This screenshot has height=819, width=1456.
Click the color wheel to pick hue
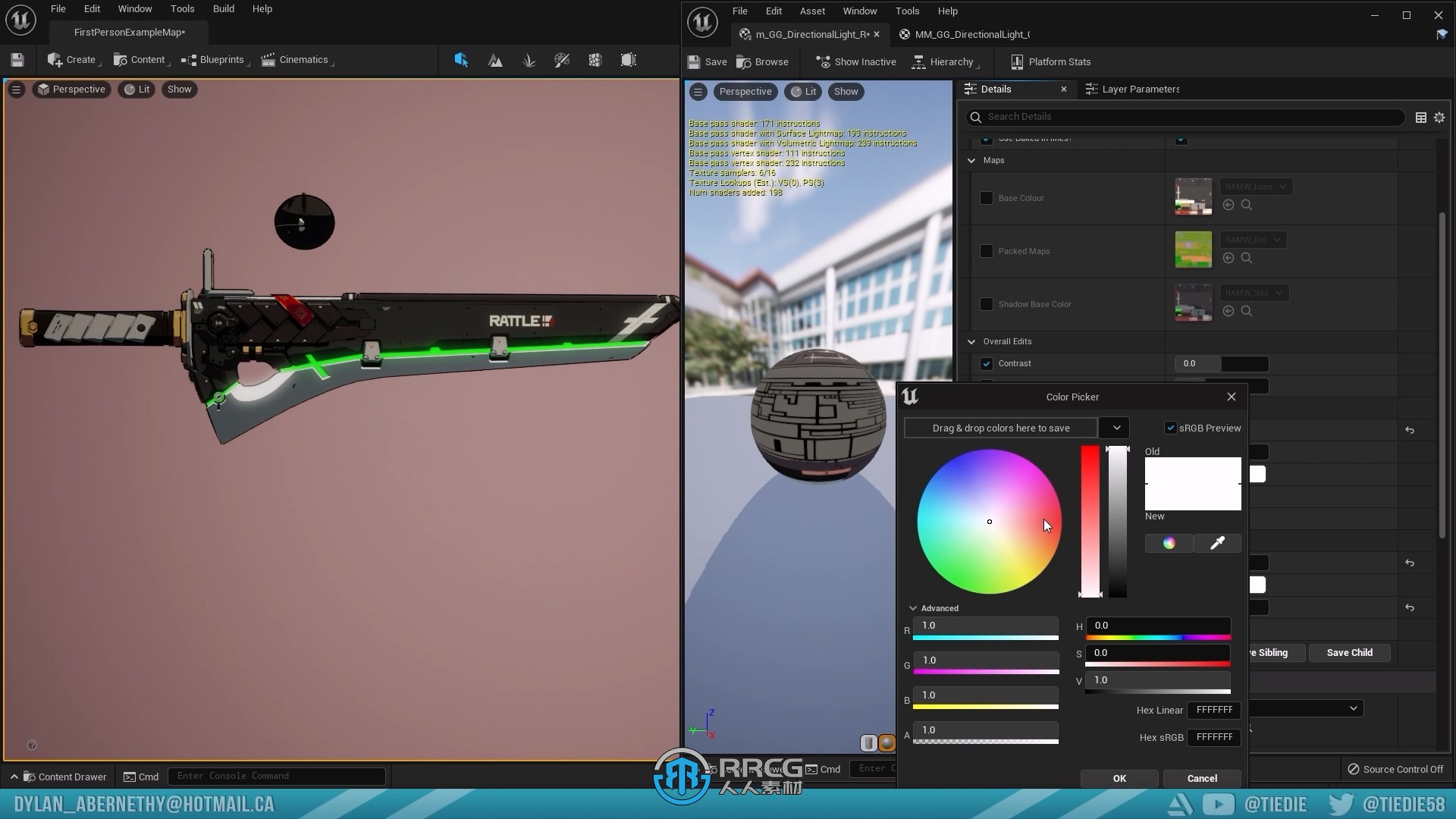(x=989, y=522)
